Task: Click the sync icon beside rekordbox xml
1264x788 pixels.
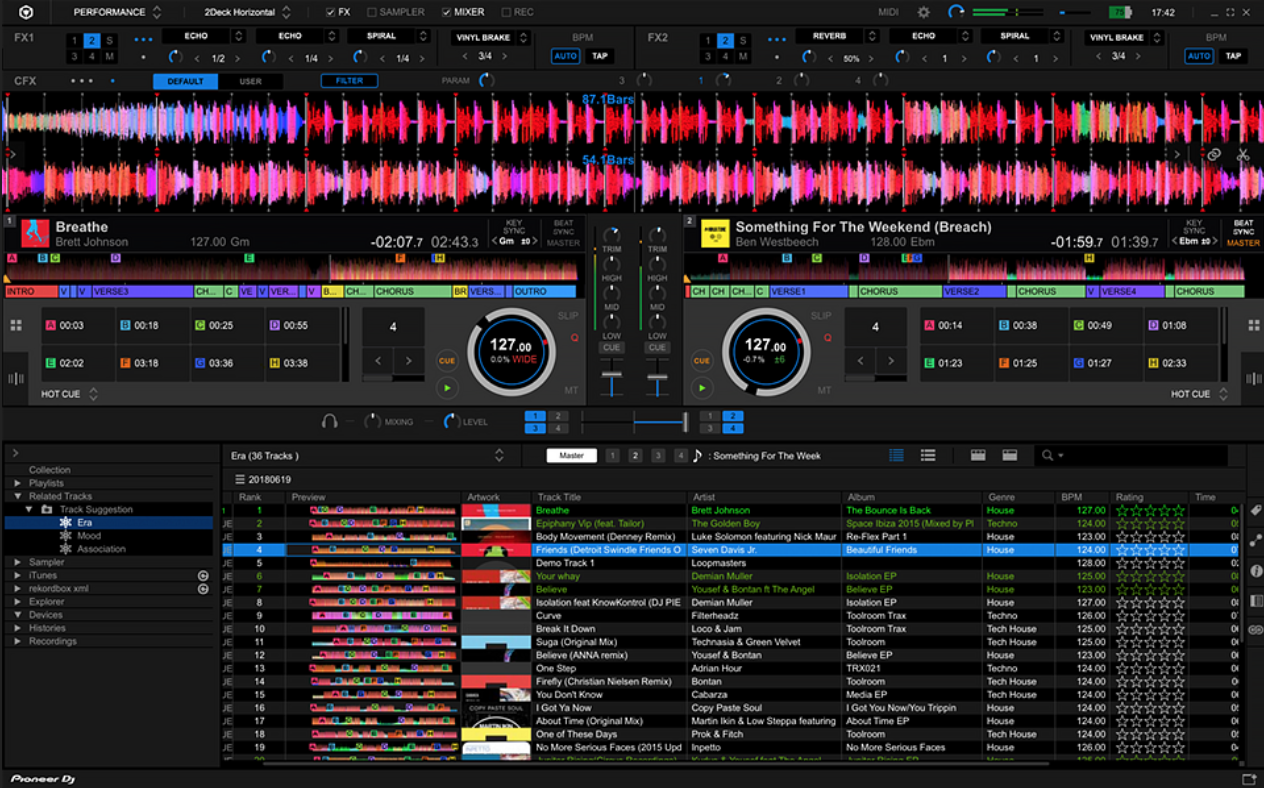Action: point(203,589)
